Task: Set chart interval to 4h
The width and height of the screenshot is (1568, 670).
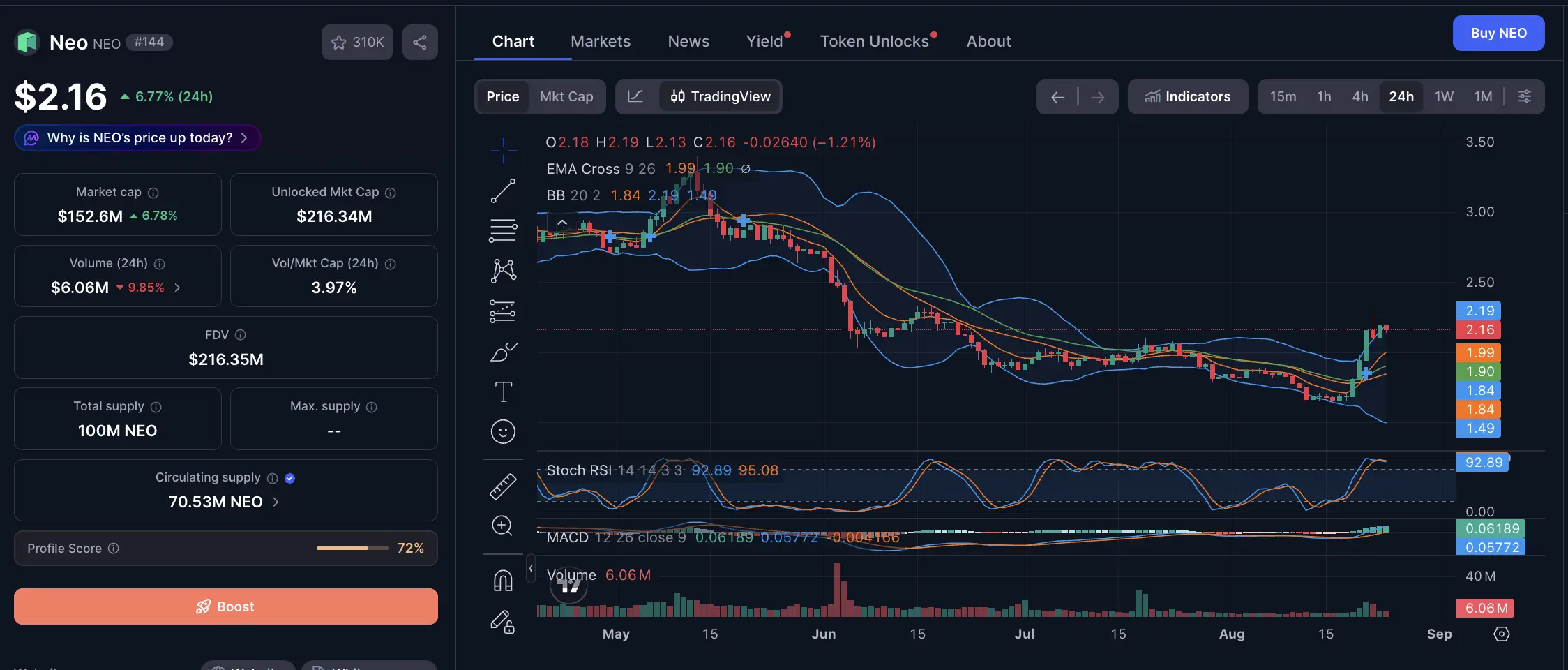Action: tap(1360, 96)
